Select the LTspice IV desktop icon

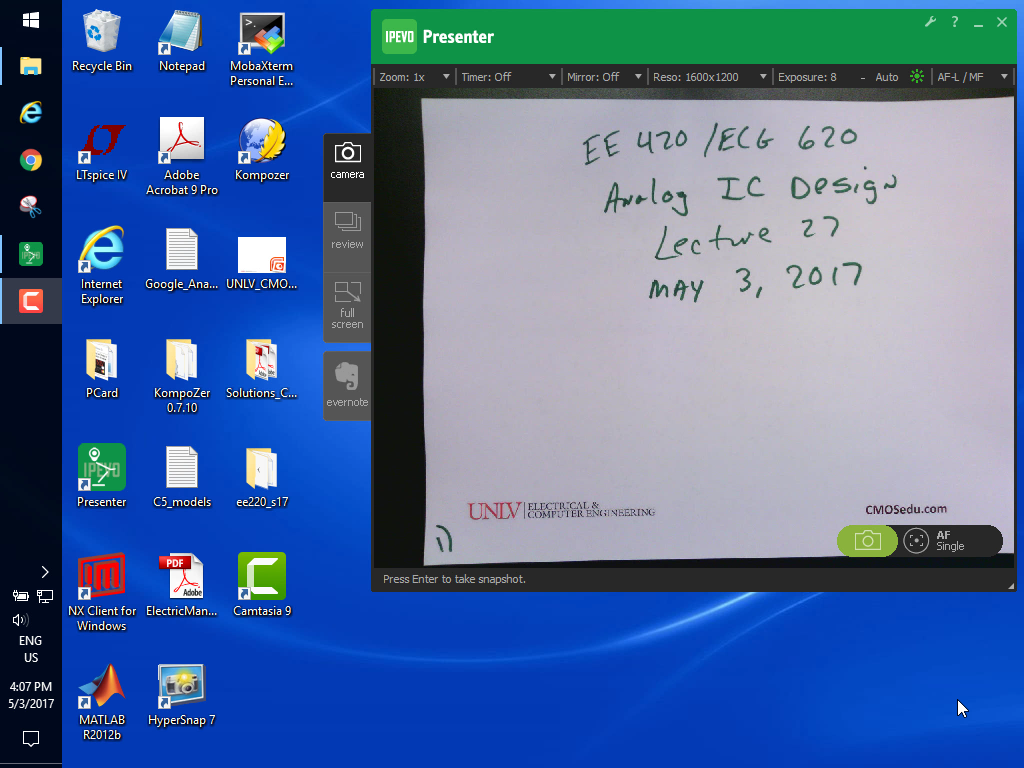[x=101, y=150]
